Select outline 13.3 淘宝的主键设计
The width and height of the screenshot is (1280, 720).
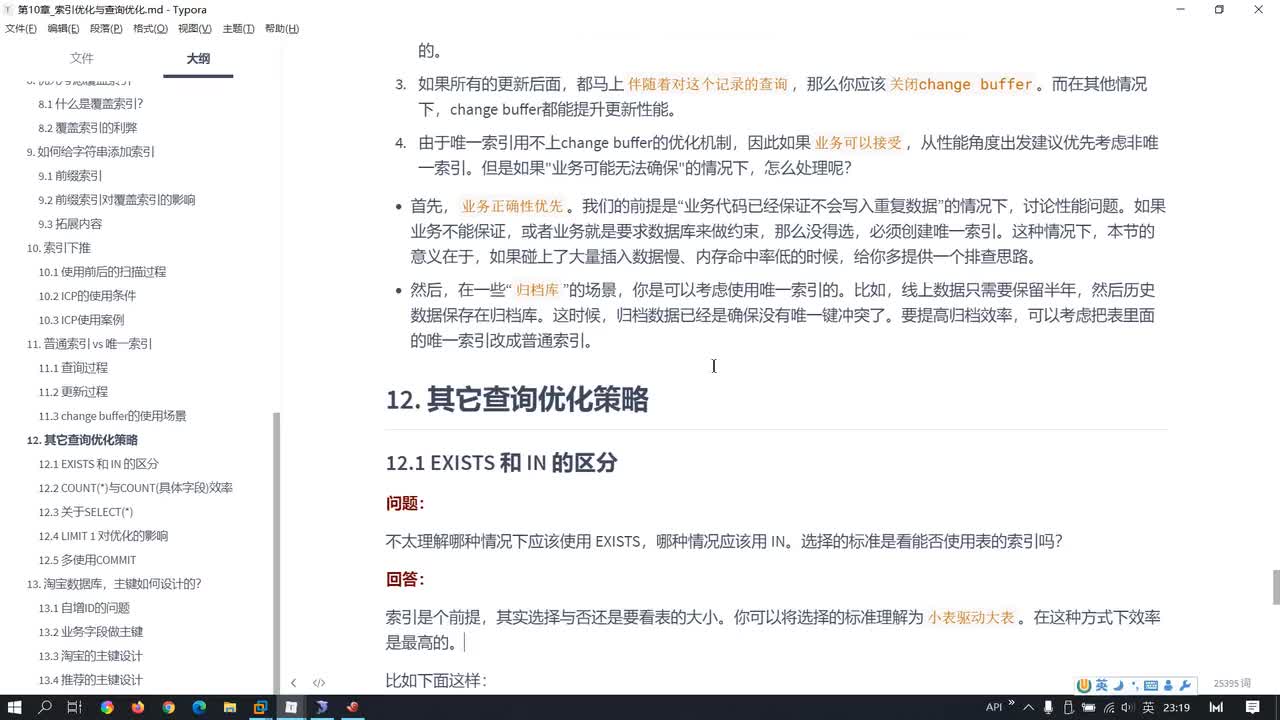[x=90, y=656]
